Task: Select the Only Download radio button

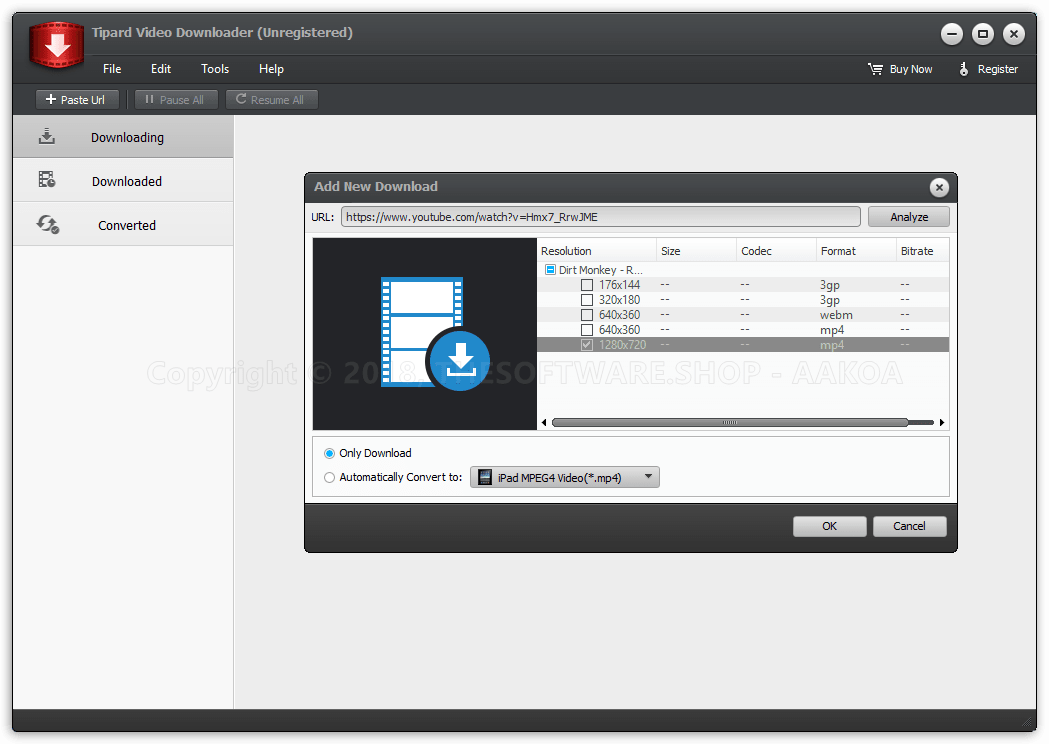Action: [329, 453]
